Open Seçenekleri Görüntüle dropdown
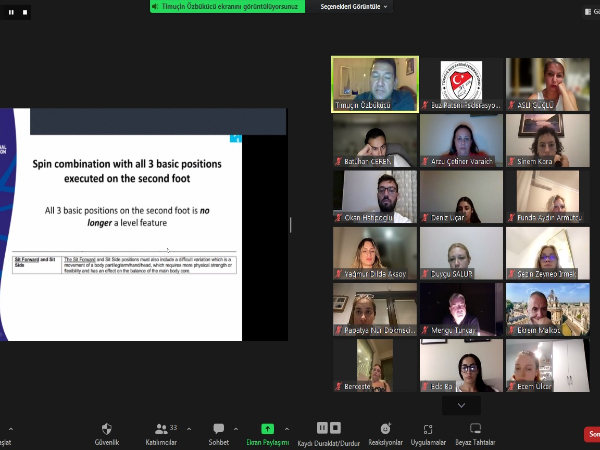The image size is (600, 450). [353, 7]
